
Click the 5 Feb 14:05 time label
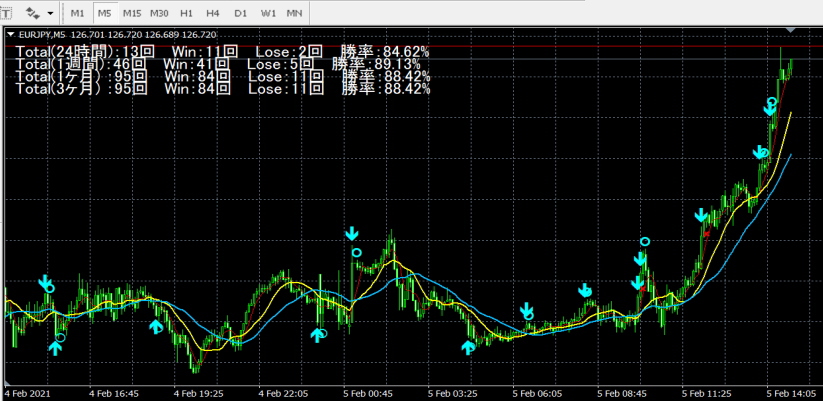(791, 393)
